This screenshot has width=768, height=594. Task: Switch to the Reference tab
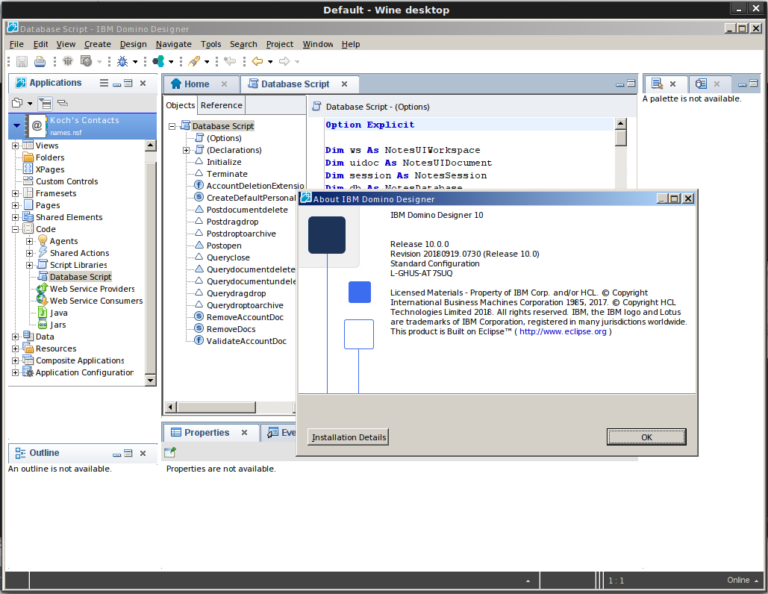point(221,105)
